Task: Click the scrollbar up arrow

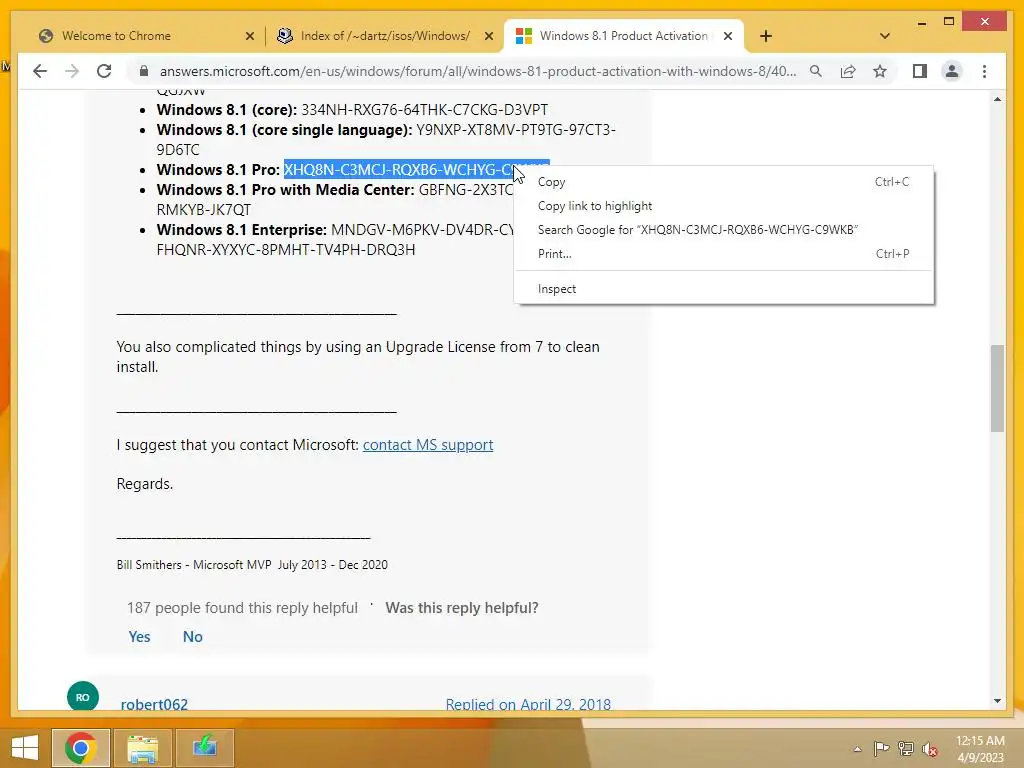Action: click(x=997, y=99)
